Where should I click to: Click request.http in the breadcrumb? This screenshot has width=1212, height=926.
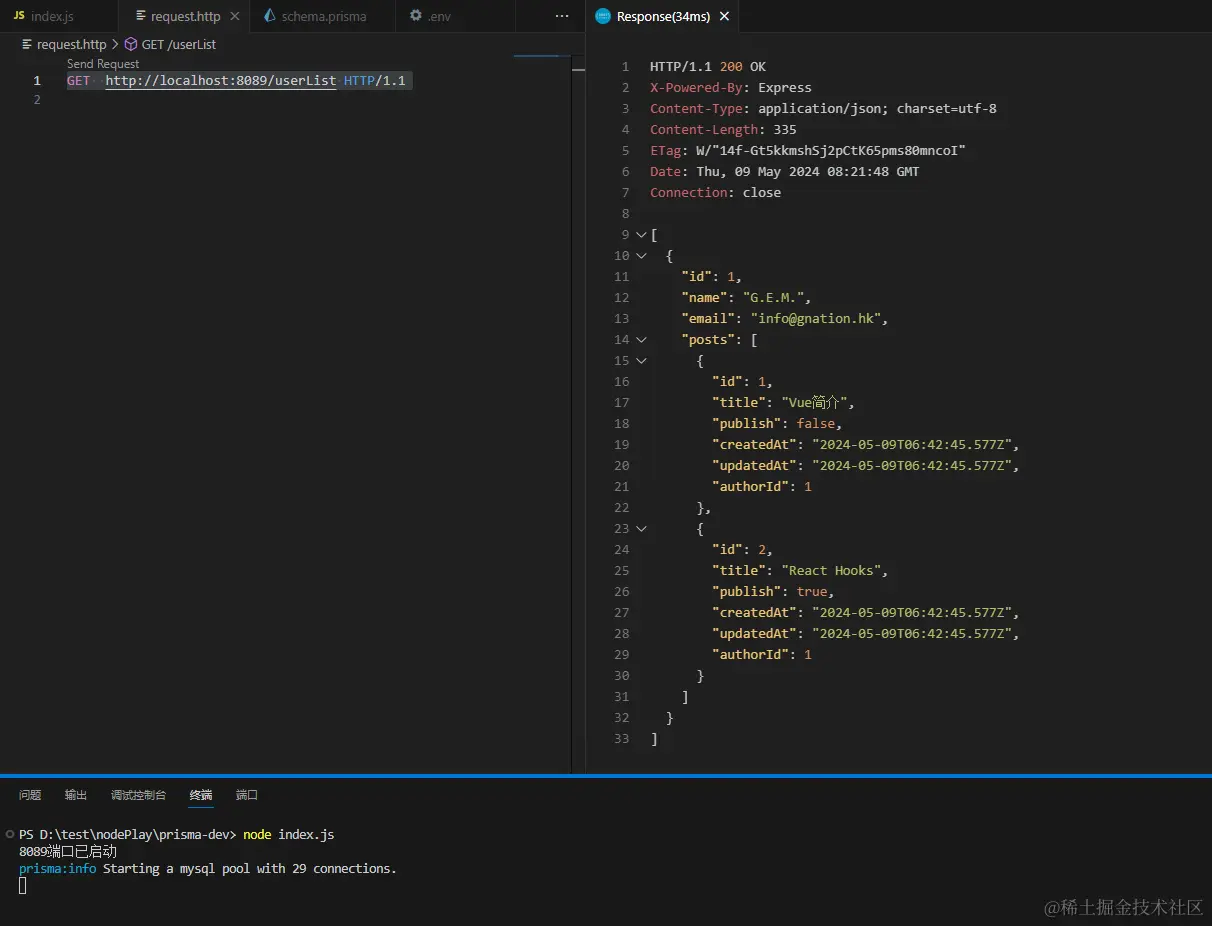pos(71,44)
